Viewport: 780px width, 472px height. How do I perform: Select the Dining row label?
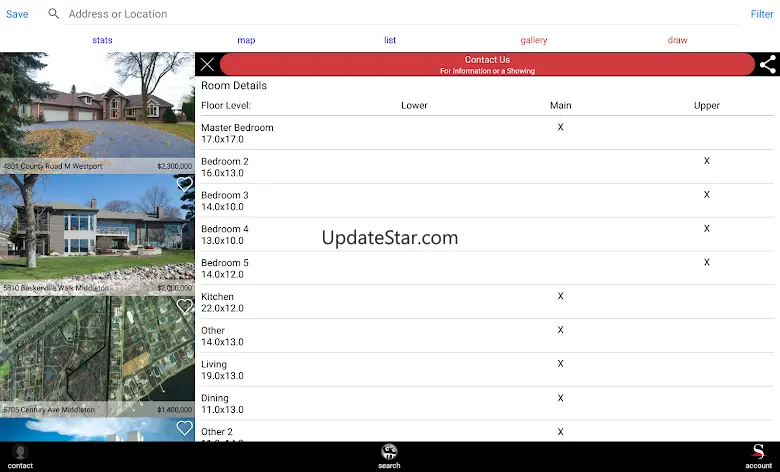click(x=215, y=398)
